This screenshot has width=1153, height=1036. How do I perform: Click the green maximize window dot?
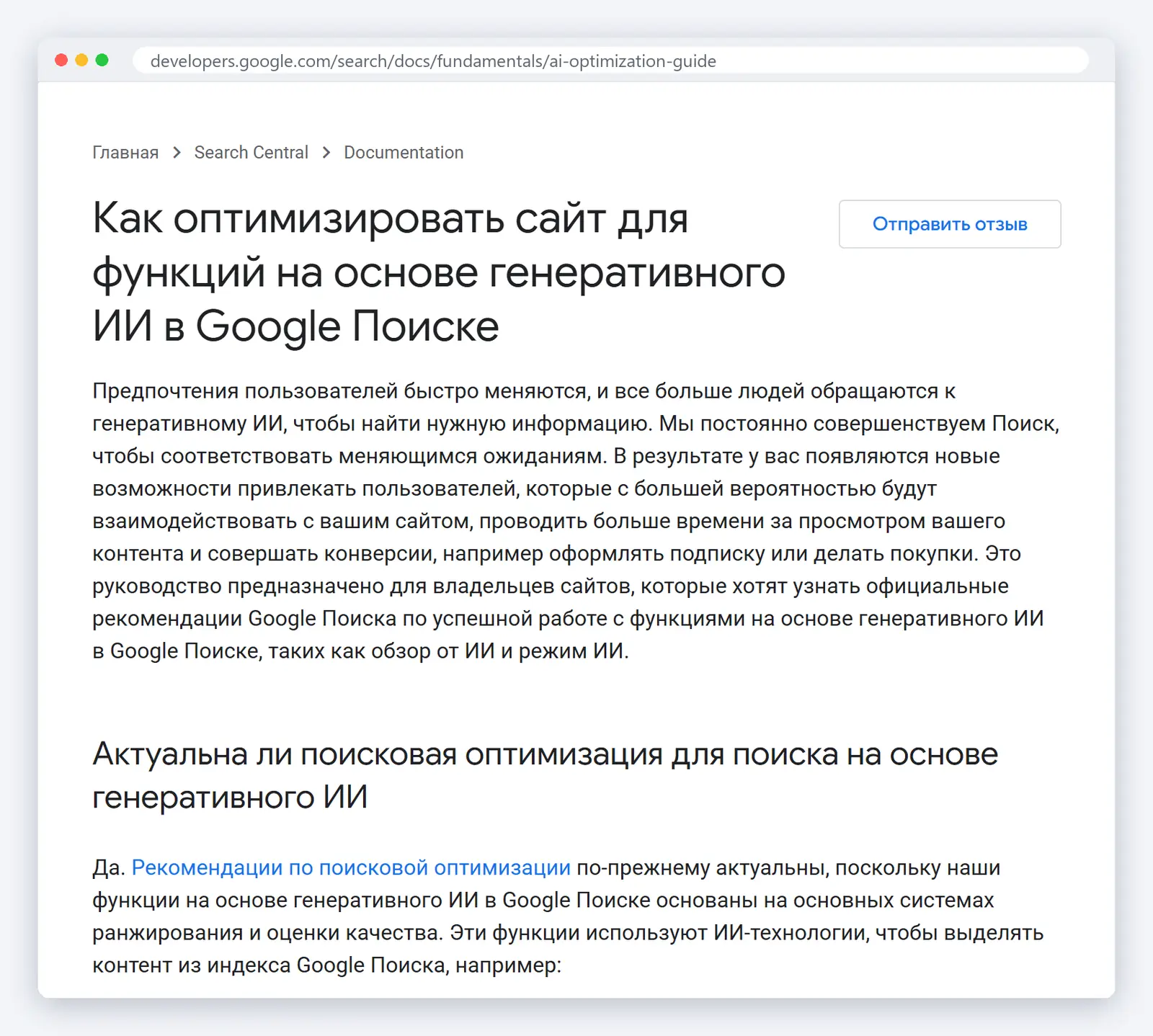point(102,61)
